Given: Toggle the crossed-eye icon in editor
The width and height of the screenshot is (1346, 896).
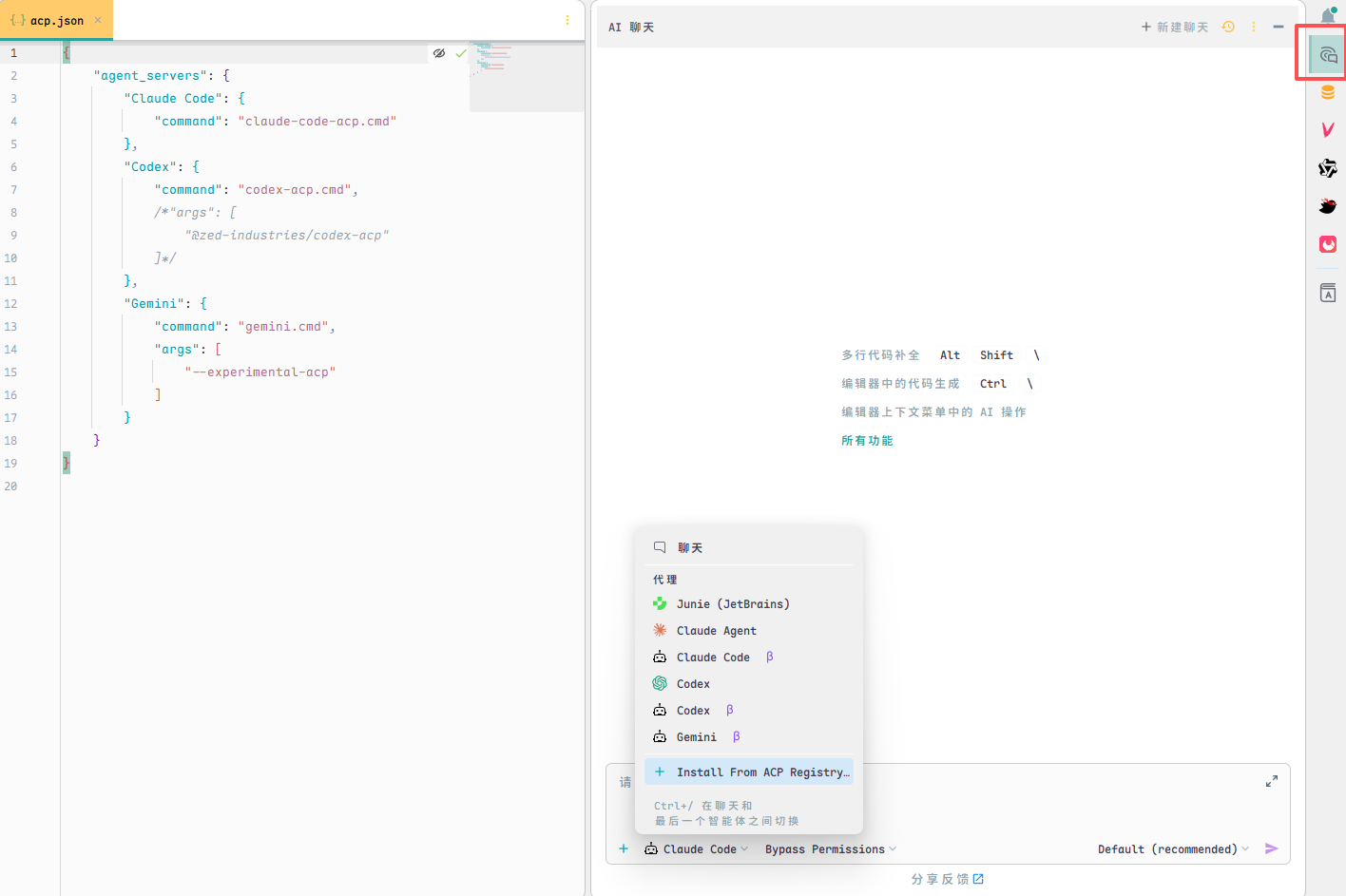Looking at the screenshot, I should [439, 53].
